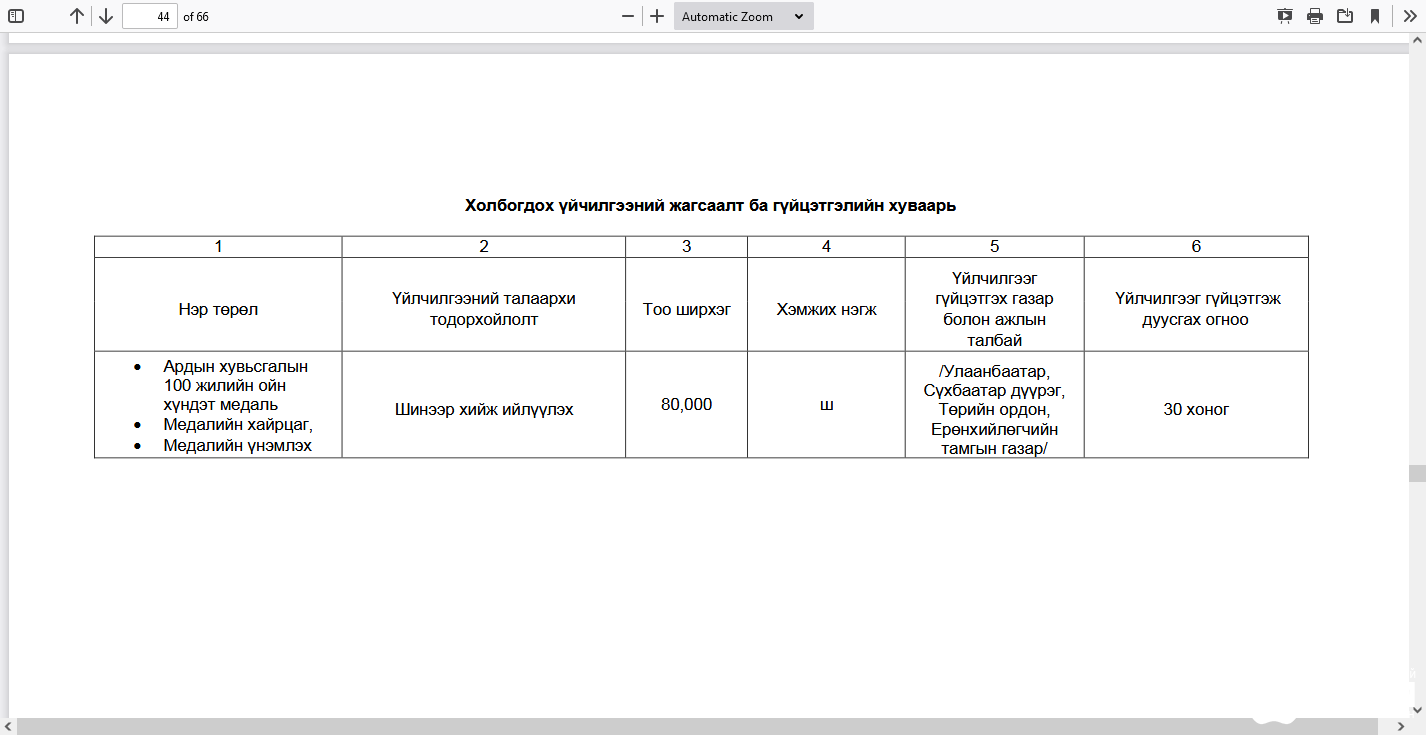The width and height of the screenshot is (1426, 735).
Task: Click column number '1' cell
Action: pos(218,247)
